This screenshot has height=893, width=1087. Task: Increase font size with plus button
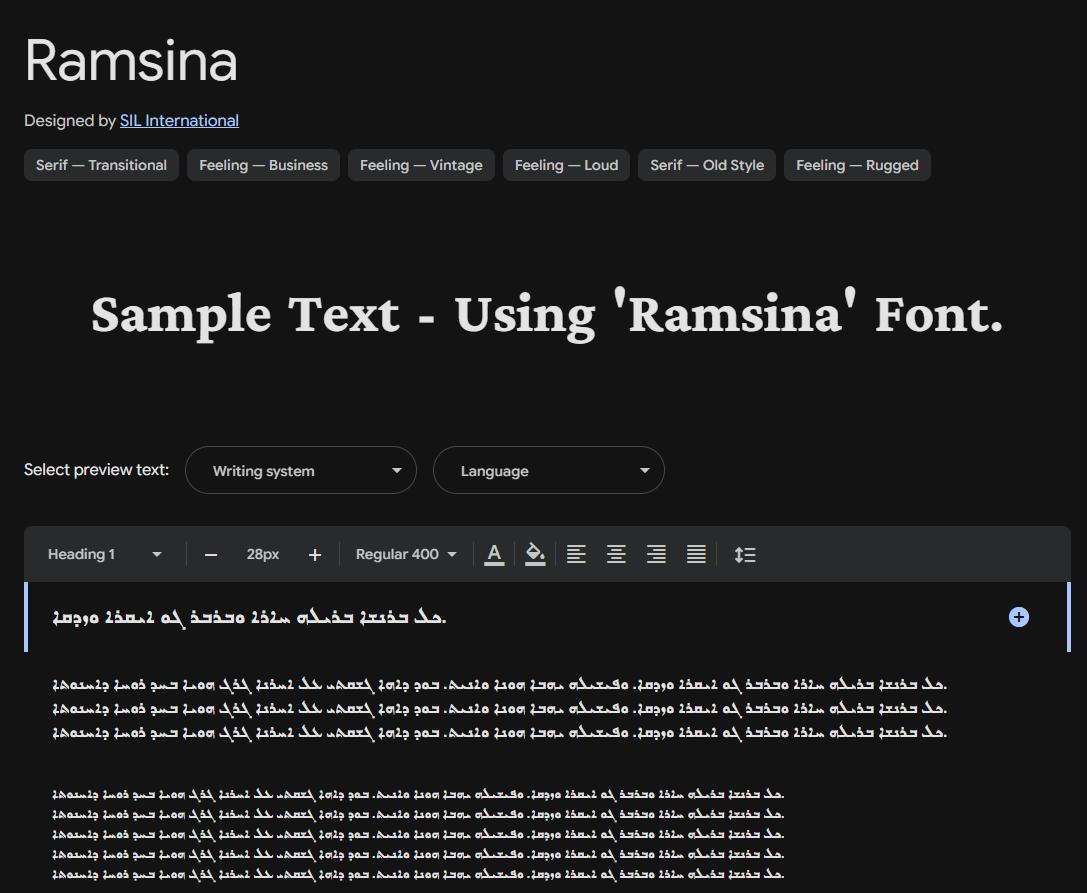point(315,555)
